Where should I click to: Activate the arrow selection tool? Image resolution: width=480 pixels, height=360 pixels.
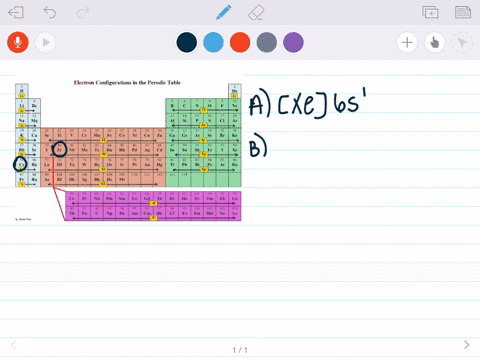(462, 42)
